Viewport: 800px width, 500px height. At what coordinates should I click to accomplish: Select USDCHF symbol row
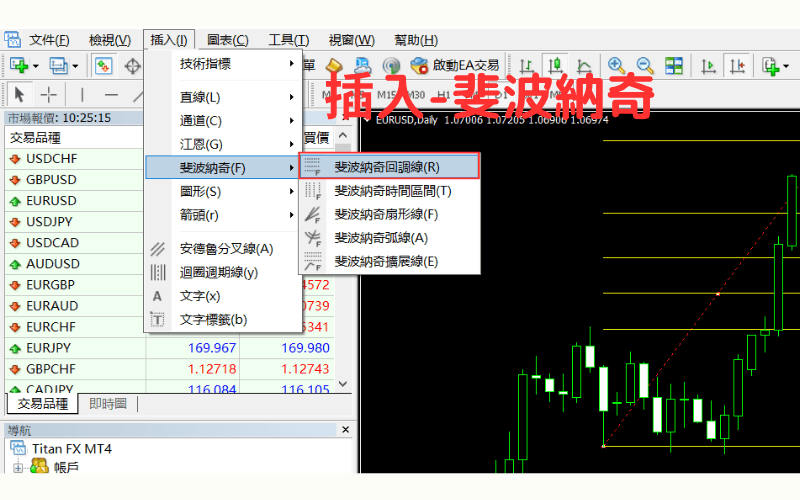74,159
